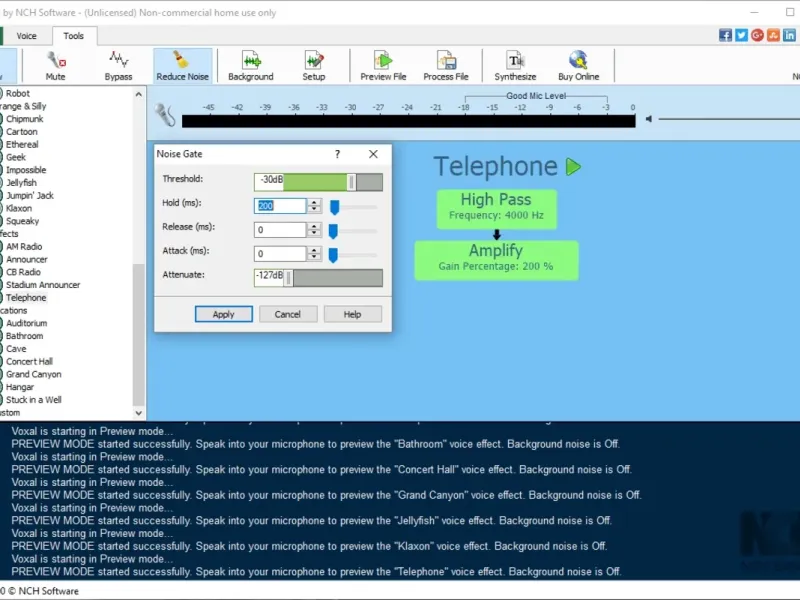Switch to the Tools tab
Viewport: 800px width, 600px height.
[73, 36]
